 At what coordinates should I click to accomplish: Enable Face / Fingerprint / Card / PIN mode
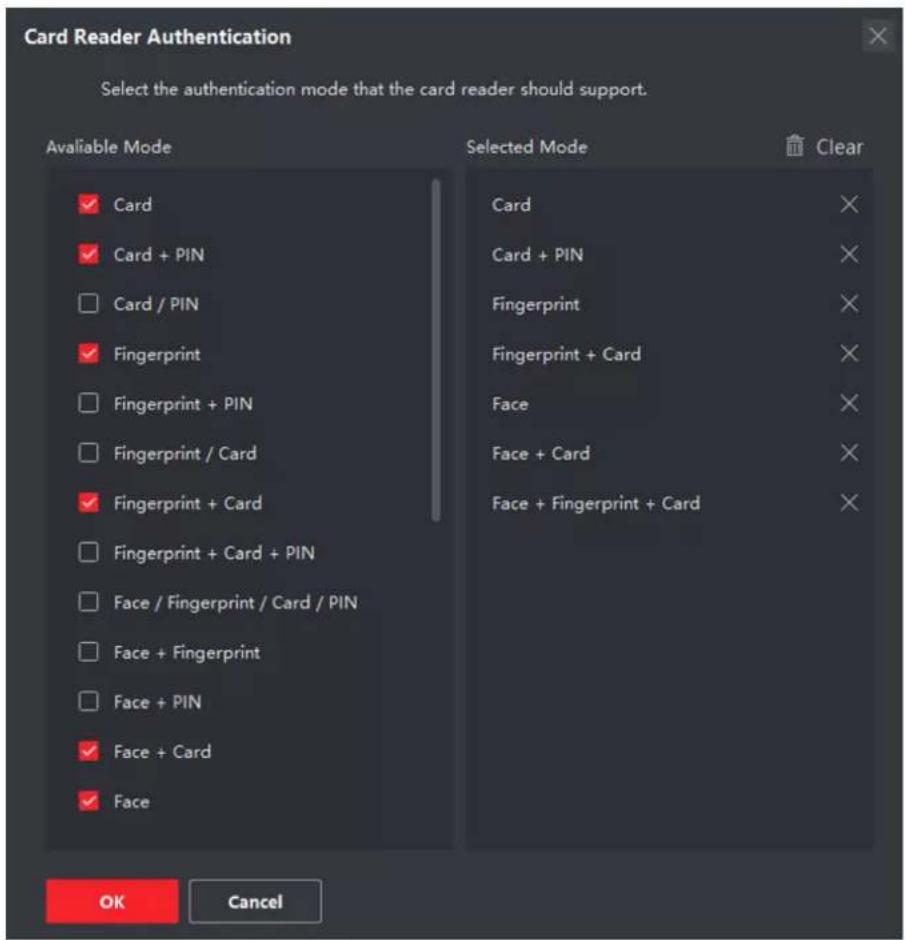pyautogui.click(x=88, y=602)
